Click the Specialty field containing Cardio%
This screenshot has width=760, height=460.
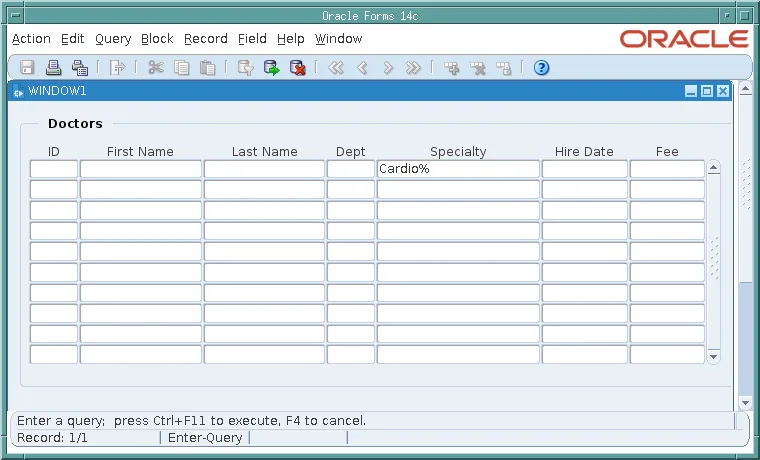[x=458, y=169]
